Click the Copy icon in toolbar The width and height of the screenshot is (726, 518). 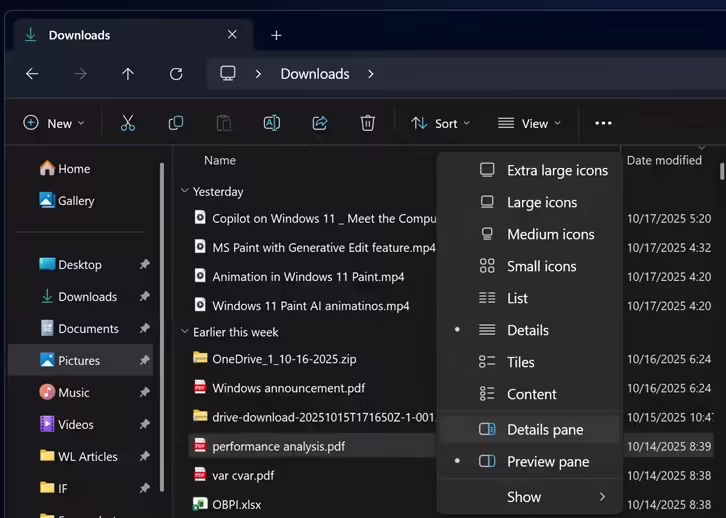pyautogui.click(x=176, y=123)
